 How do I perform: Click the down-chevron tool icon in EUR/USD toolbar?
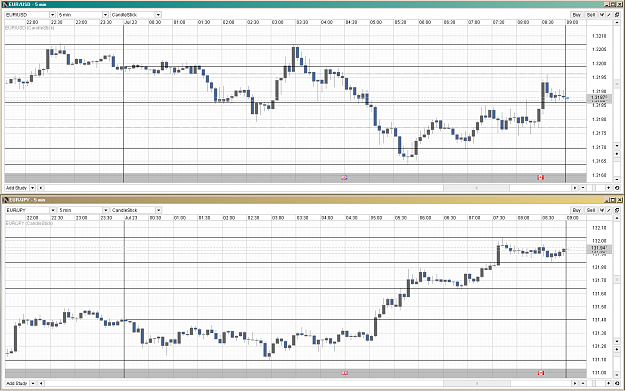tap(602, 15)
